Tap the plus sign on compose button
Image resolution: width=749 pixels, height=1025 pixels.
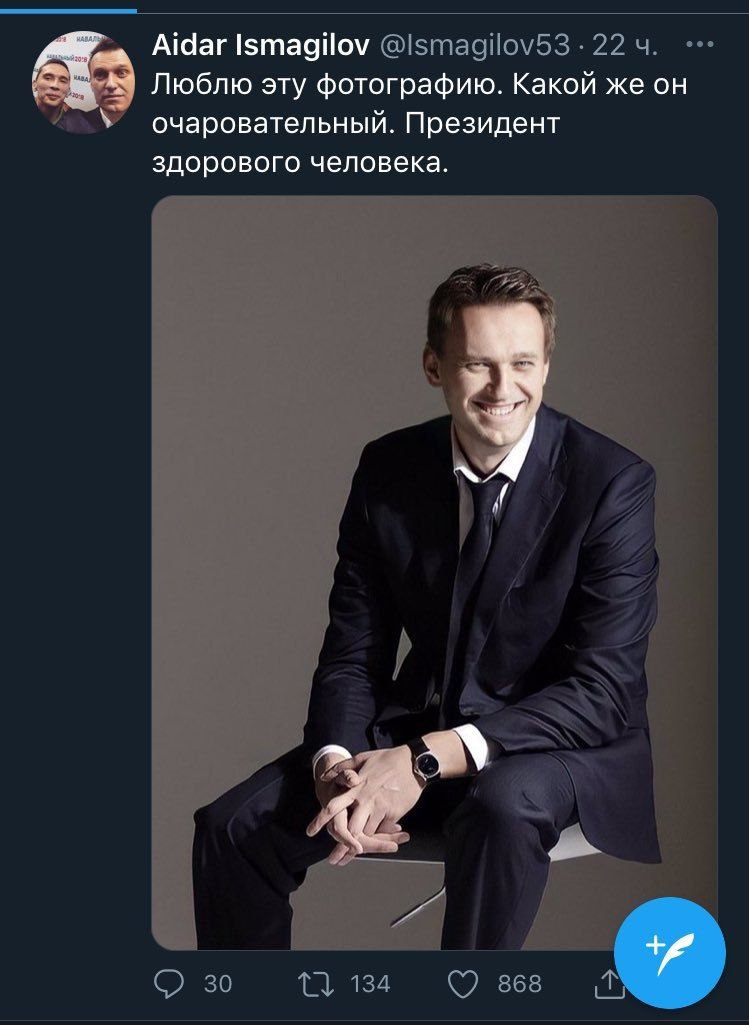pyautogui.click(x=654, y=945)
